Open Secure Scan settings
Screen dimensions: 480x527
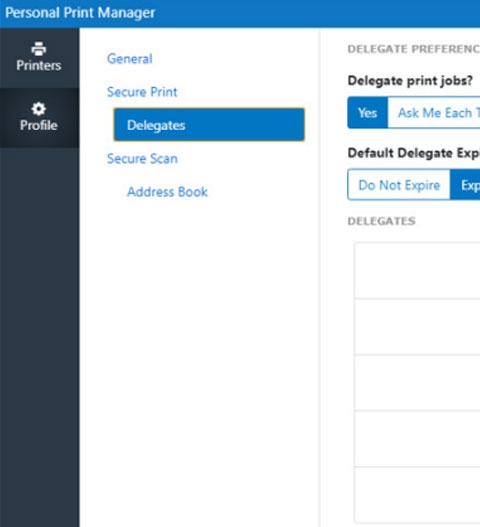point(142,159)
